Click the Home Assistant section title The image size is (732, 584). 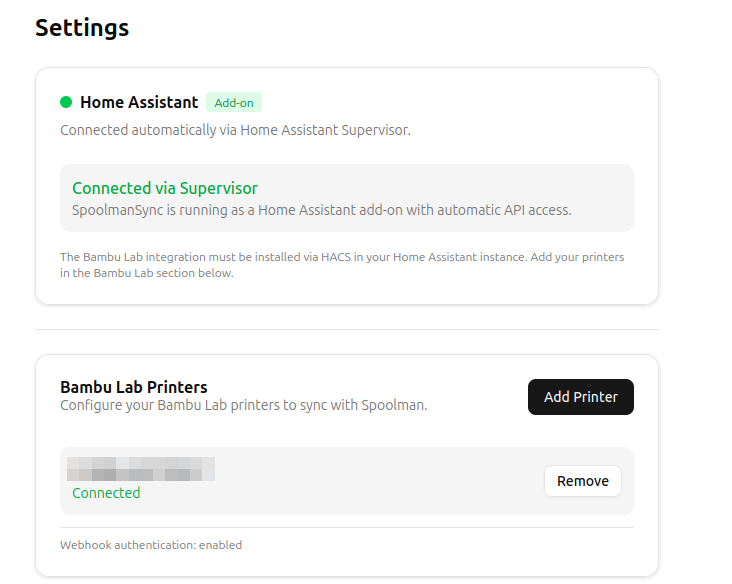139,102
